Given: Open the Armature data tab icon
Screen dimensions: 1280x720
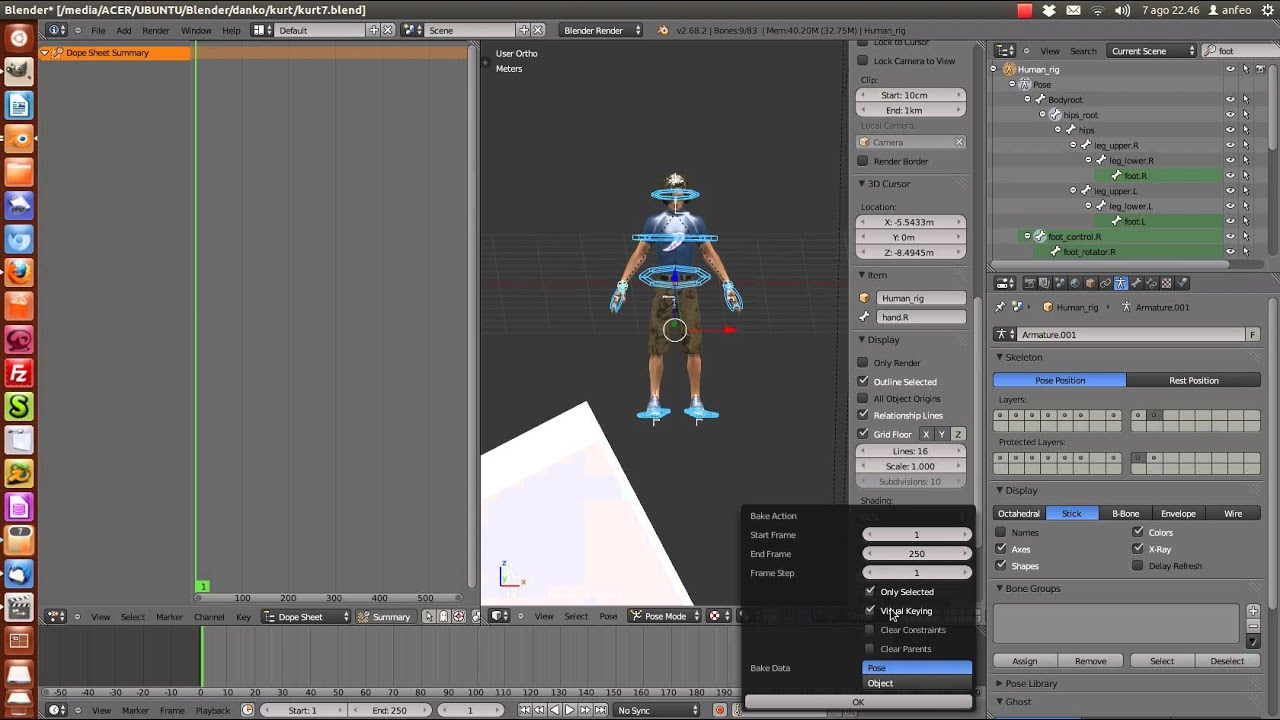Looking at the screenshot, I should (x=1121, y=283).
